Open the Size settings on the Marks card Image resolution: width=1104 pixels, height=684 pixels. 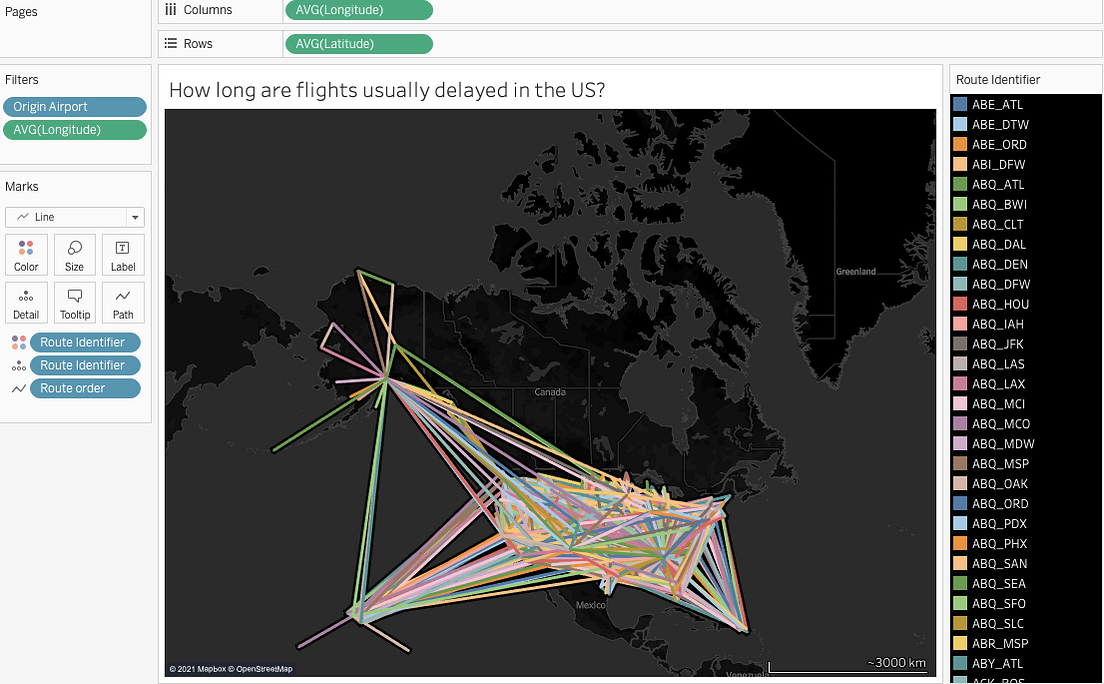click(74, 255)
